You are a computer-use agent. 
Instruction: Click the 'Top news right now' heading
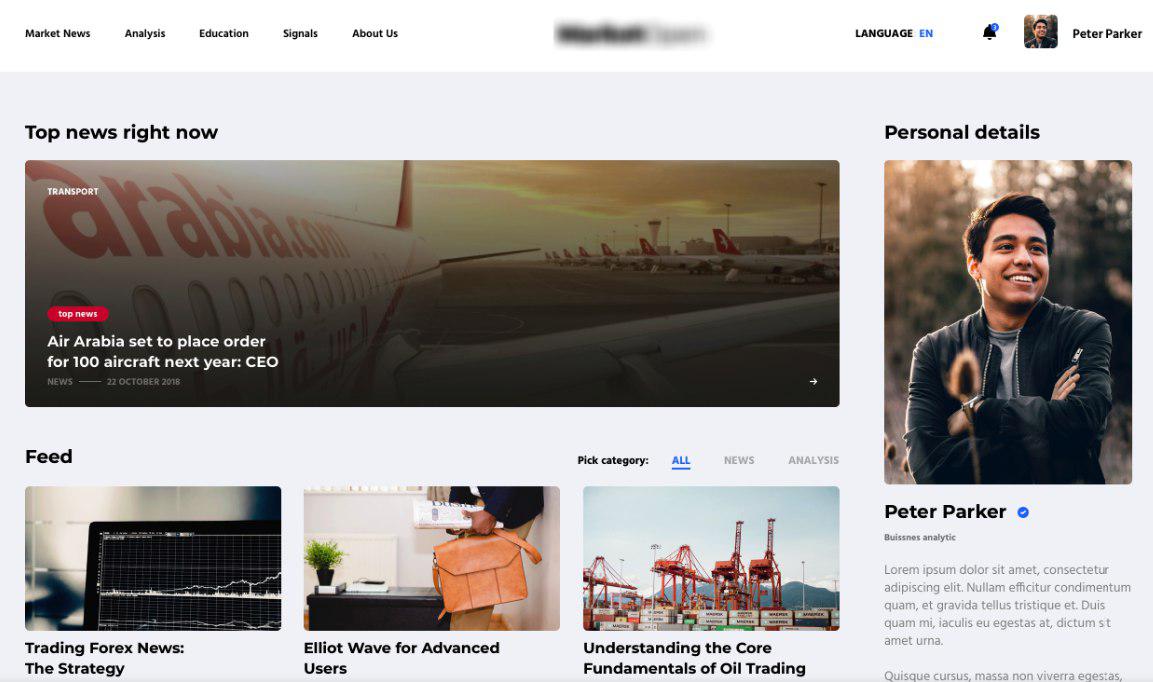coord(121,132)
